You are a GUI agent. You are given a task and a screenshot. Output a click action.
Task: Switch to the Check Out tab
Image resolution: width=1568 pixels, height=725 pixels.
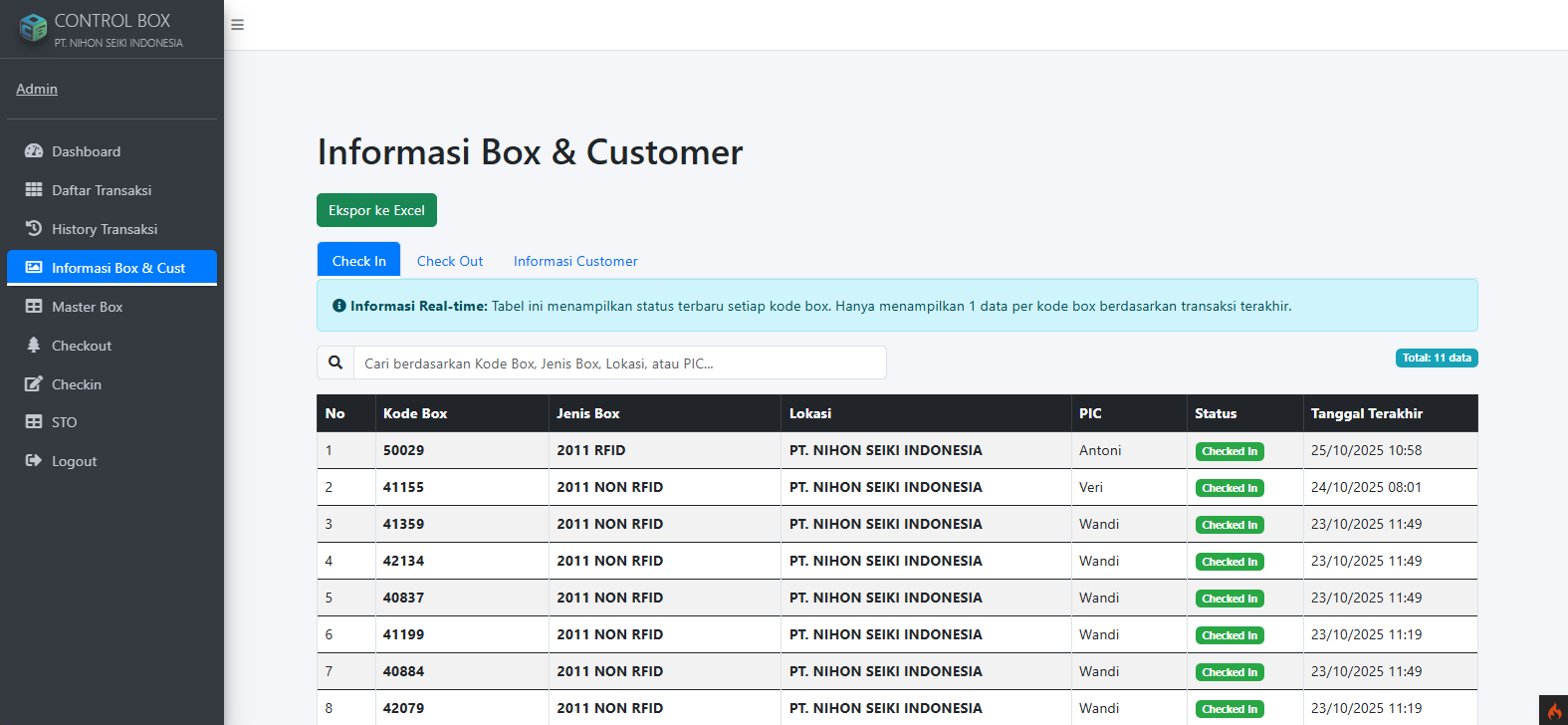click(450, 261)
